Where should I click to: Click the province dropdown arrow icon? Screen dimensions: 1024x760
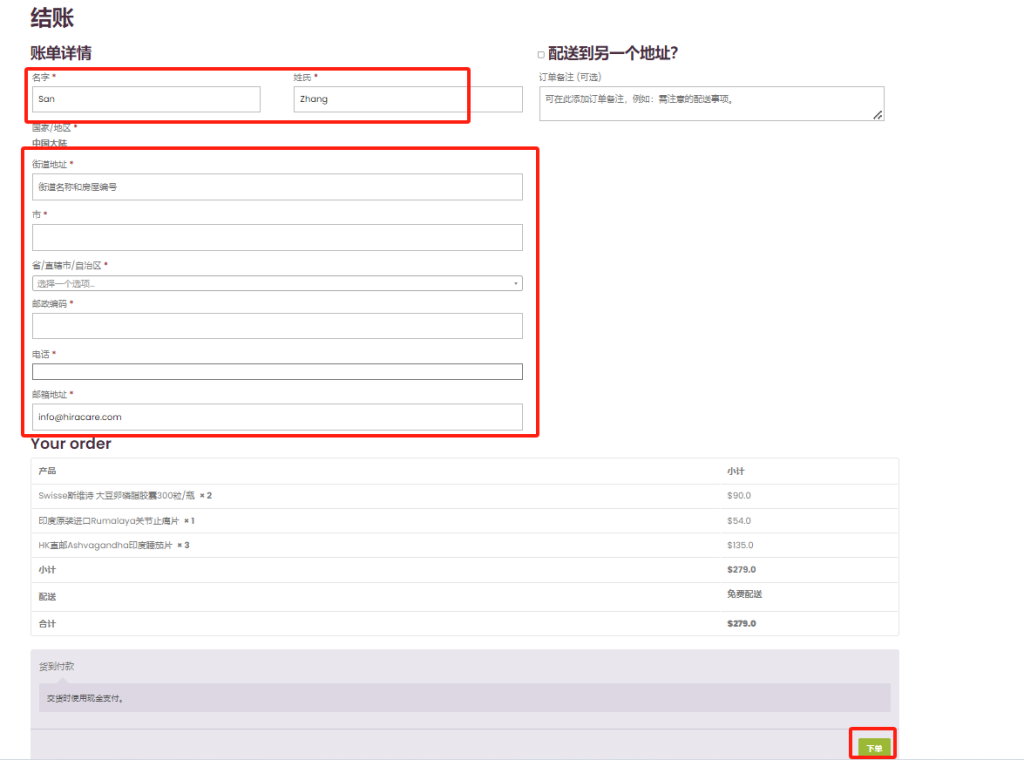coord(516,284)
